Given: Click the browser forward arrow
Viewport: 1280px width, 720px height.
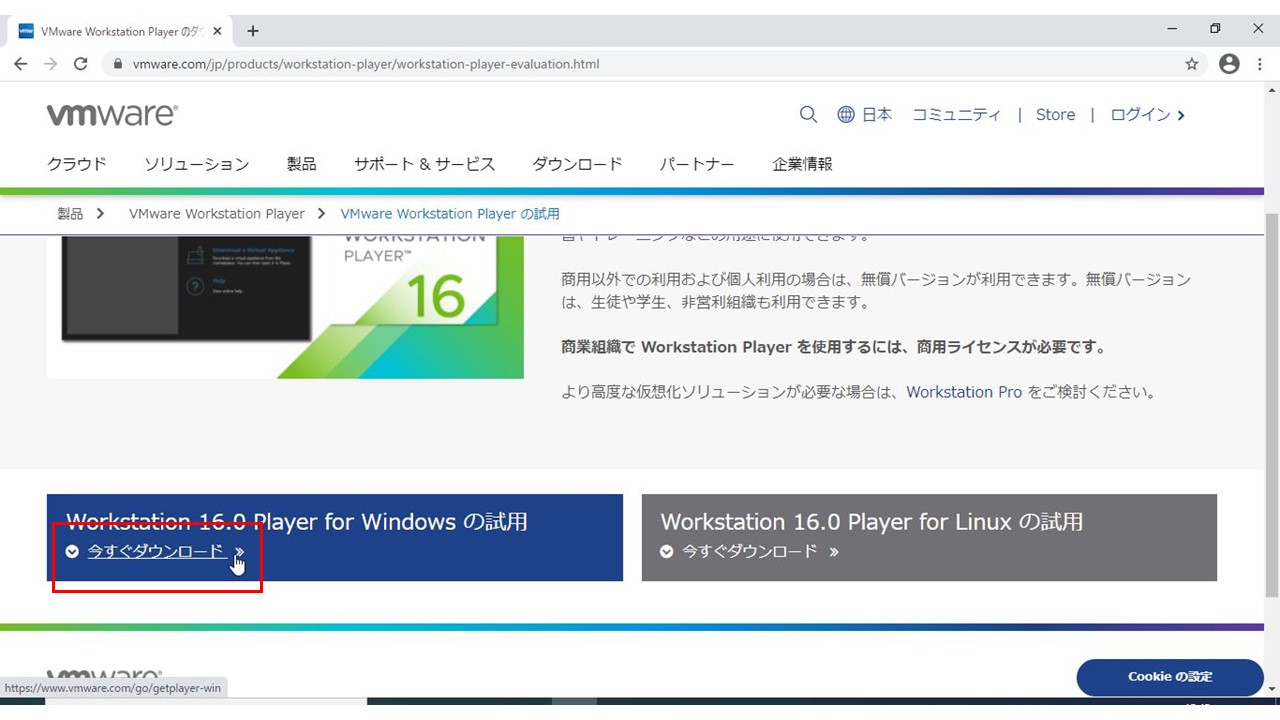Looking at the screenshot, I should [x=51, y=64].
